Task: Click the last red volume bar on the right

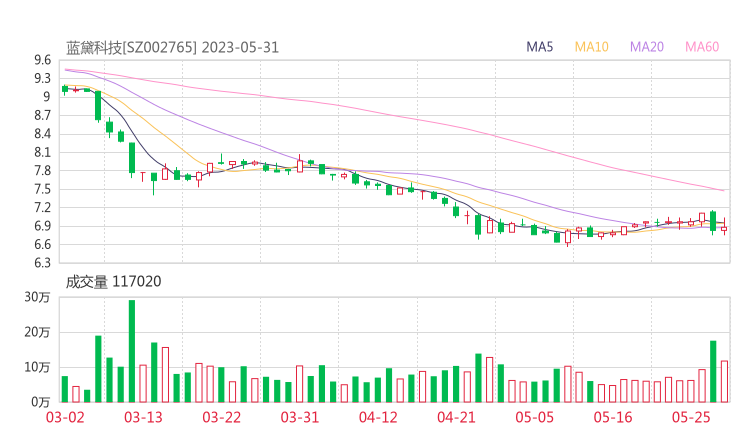Action: [724, 381]
